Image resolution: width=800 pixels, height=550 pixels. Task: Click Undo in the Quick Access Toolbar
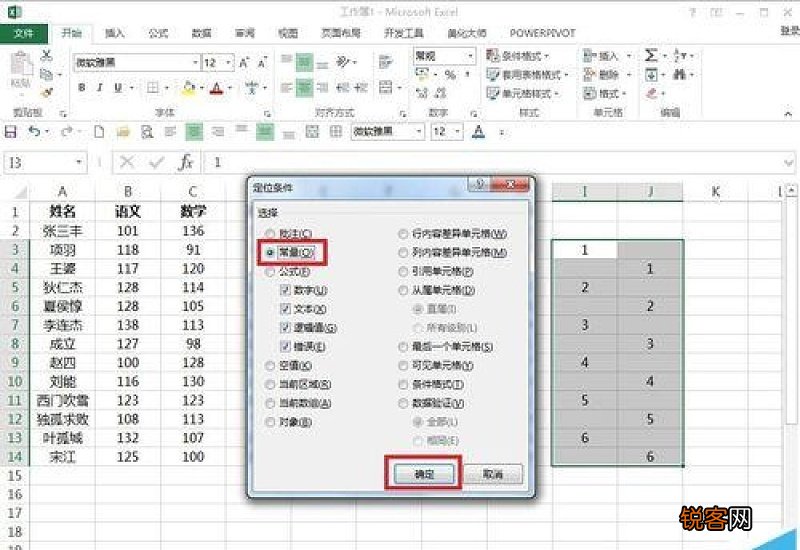(34, 132)
